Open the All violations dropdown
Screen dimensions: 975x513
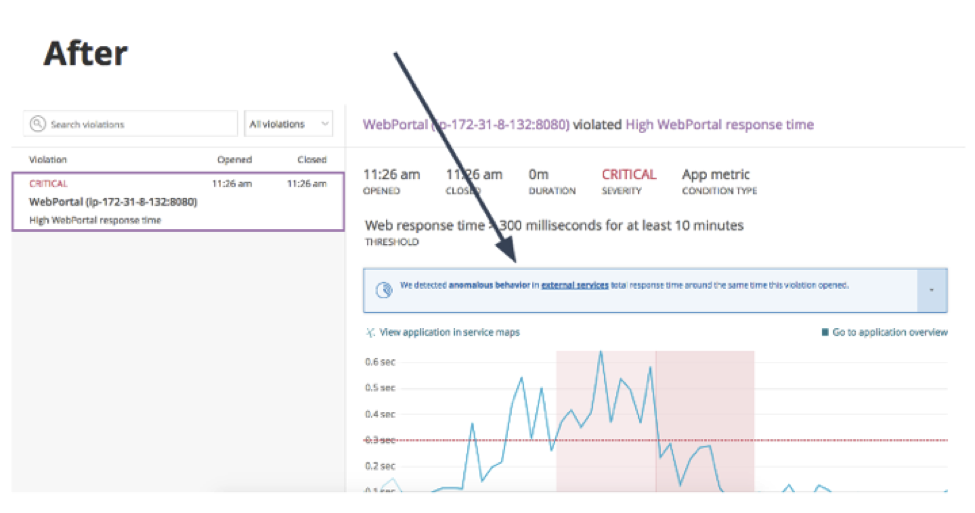289,124
